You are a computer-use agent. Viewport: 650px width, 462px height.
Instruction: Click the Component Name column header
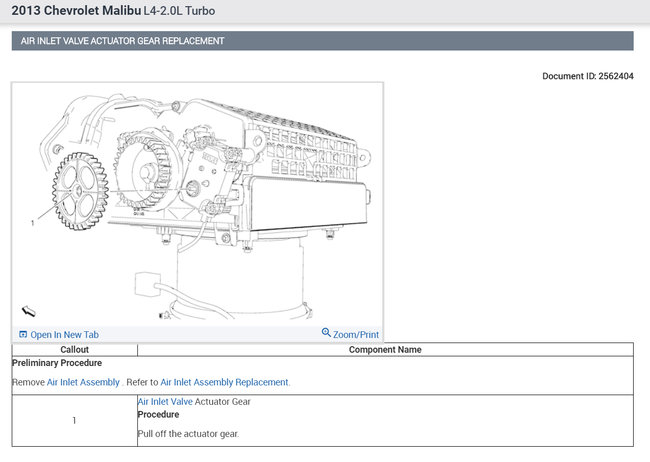click(385, 350)
